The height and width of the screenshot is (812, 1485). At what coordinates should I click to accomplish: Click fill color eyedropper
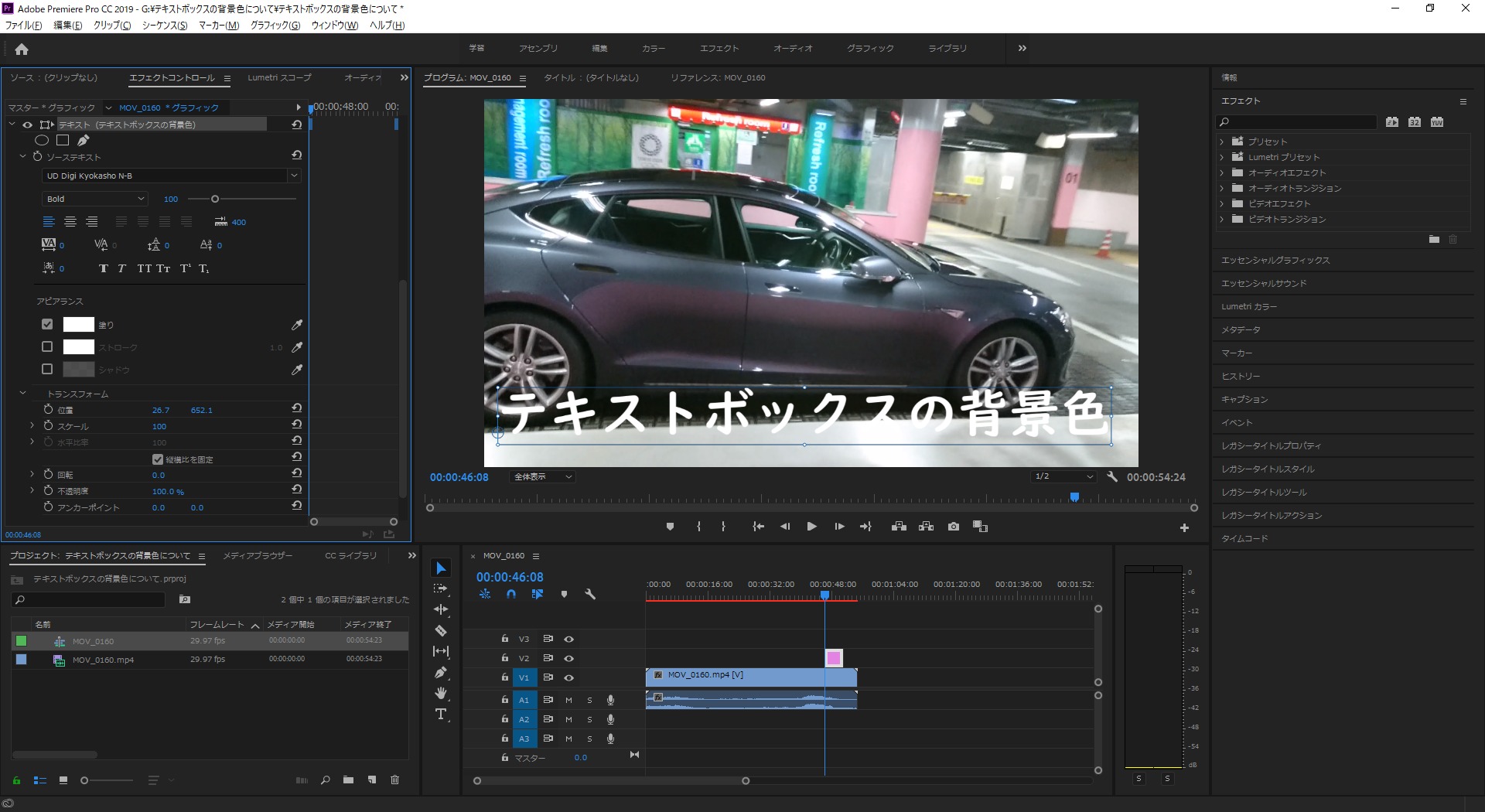tap(297, 325)
